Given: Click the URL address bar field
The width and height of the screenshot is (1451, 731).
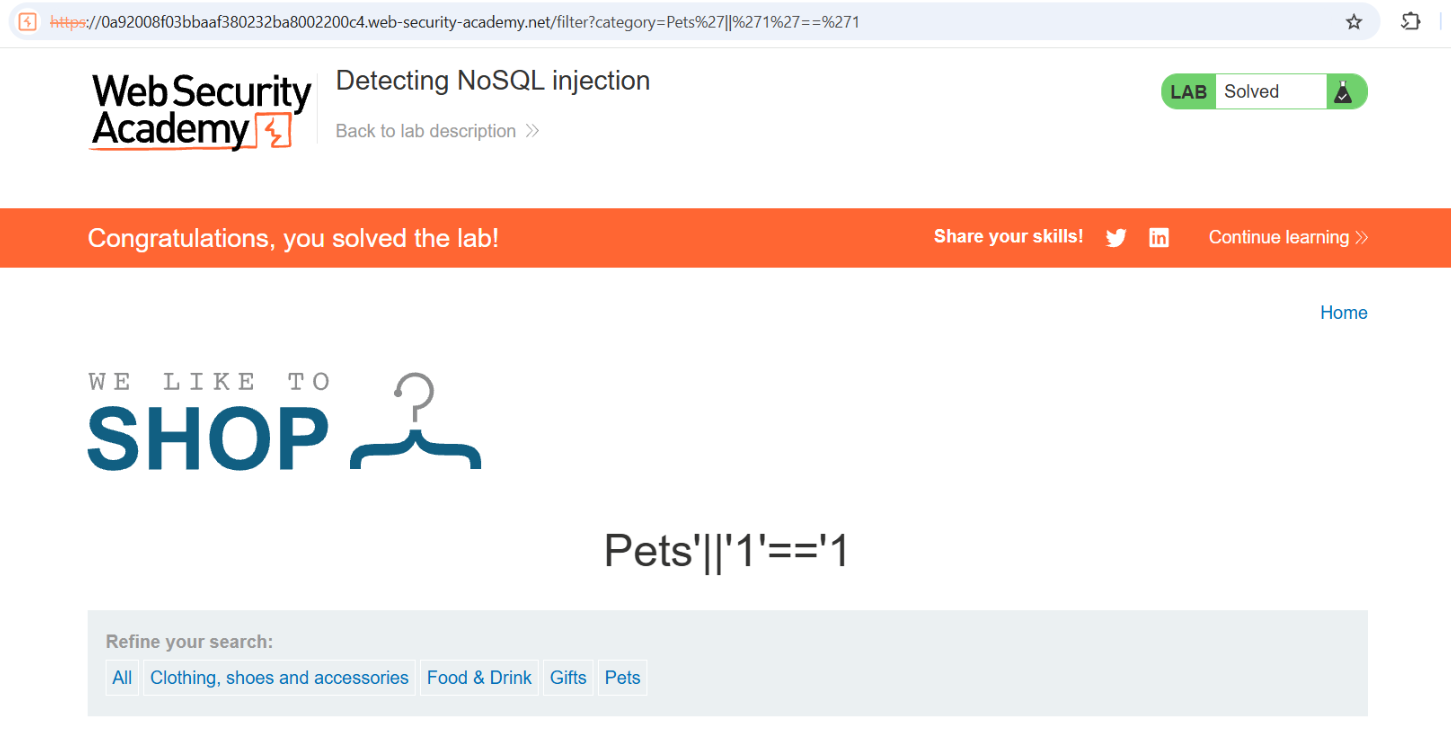Looking at the screenshot, I should [690, 22].
